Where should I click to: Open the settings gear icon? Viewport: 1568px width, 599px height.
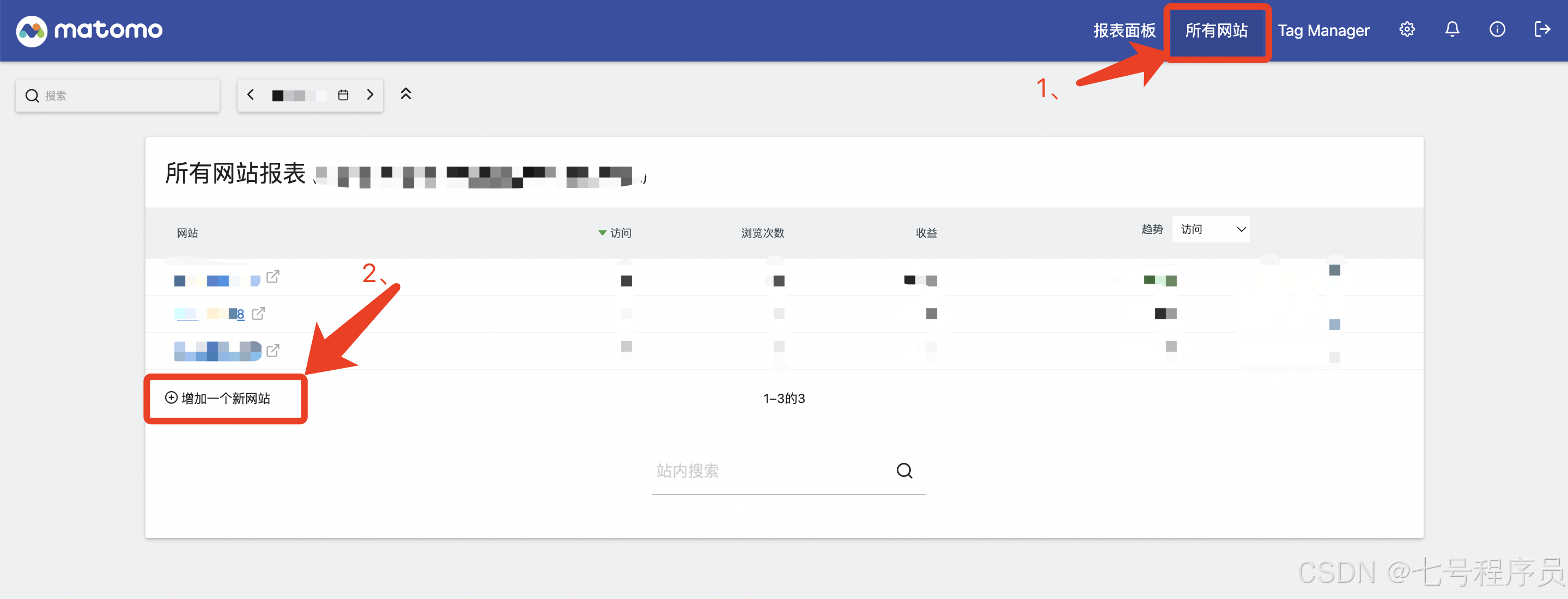click(1407, 29)
